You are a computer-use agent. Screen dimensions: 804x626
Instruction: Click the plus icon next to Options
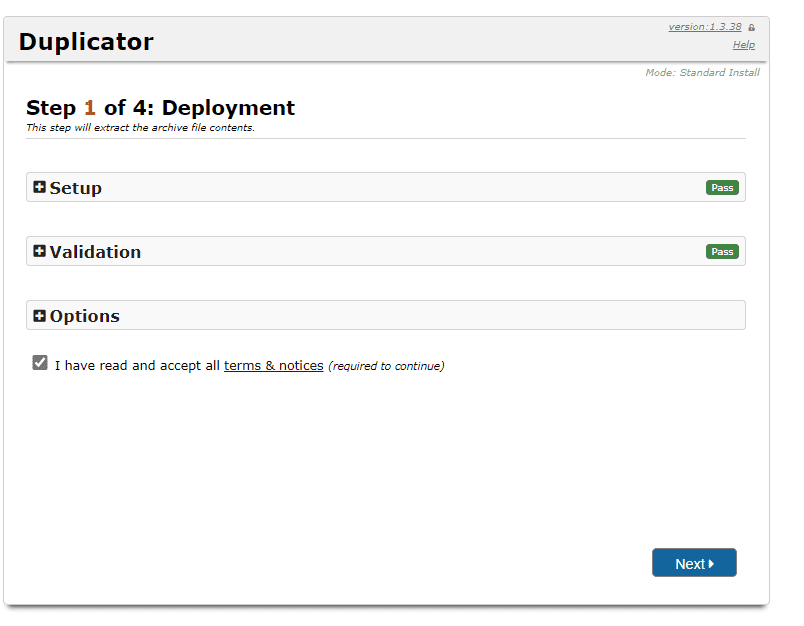click(x=39, y=314)
